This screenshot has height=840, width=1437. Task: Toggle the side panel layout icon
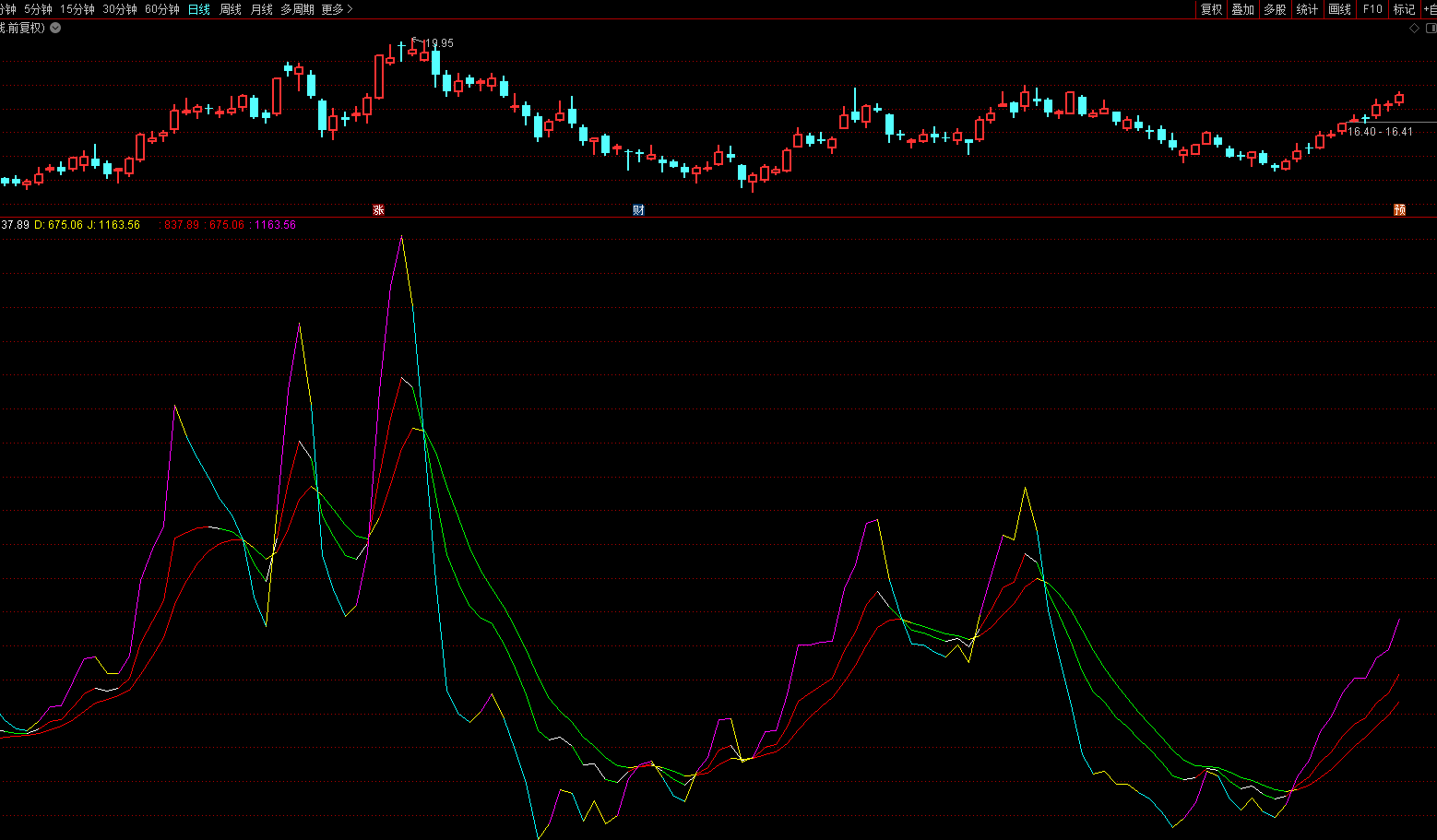1430,28
